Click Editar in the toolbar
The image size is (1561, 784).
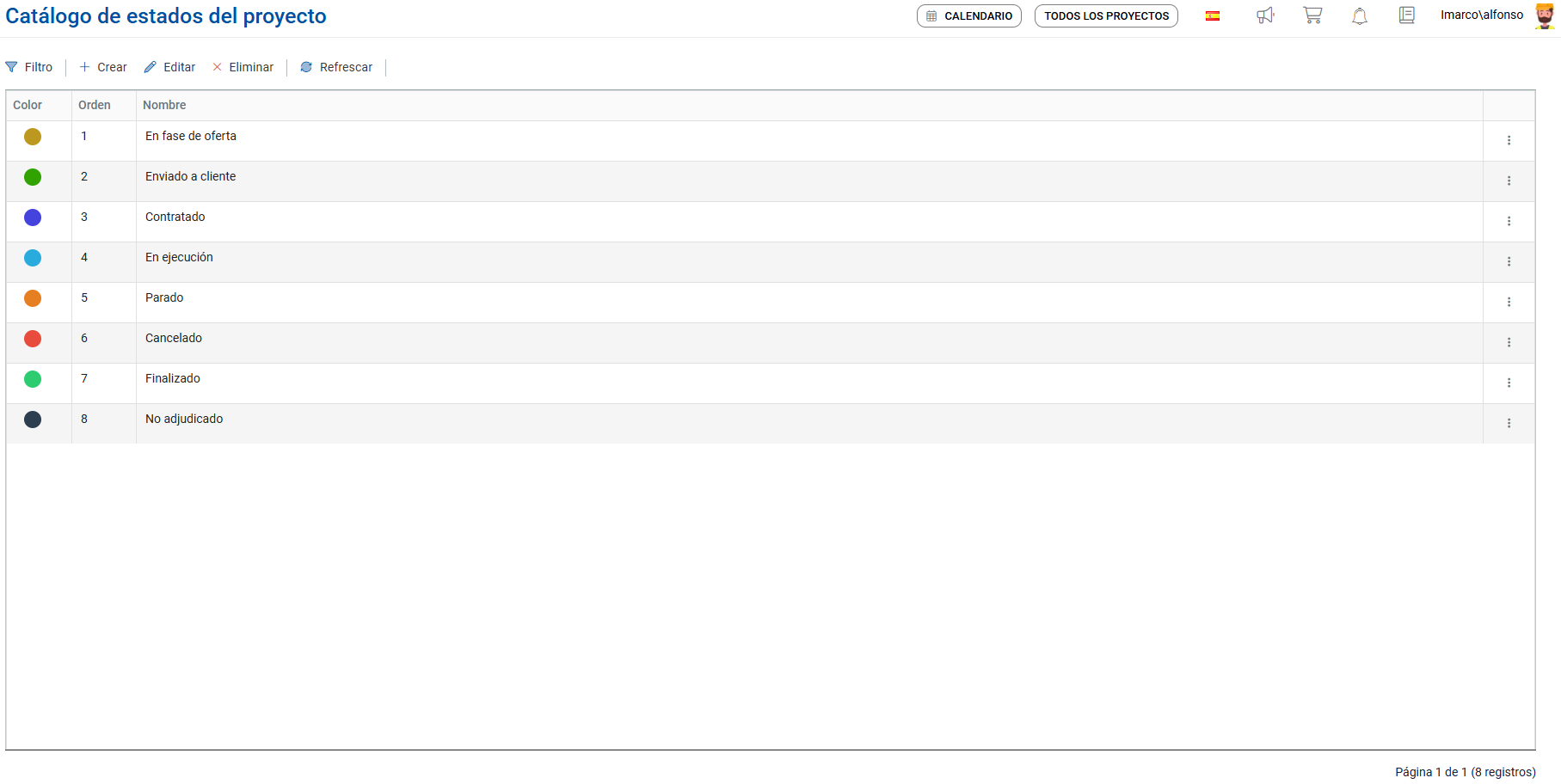170,67
